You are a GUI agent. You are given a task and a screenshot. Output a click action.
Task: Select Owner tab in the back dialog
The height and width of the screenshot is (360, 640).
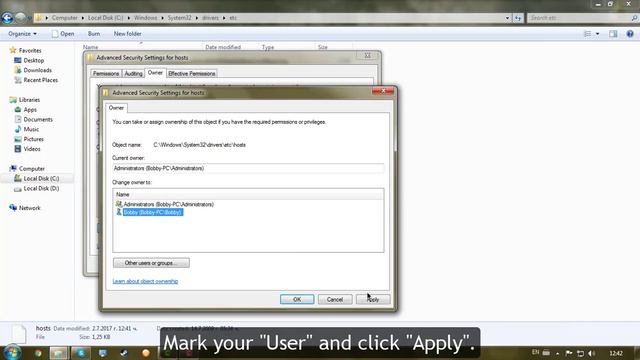click(155, 73)
